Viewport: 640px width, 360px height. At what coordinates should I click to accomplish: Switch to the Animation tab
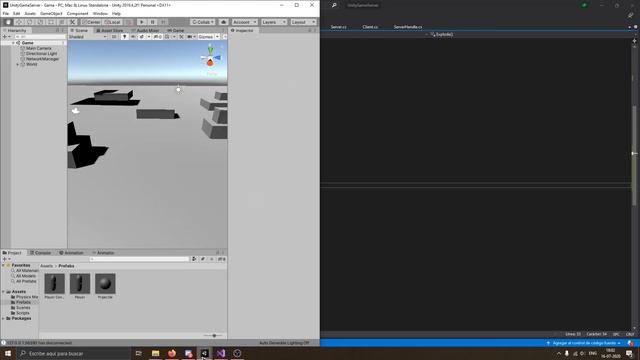point(71,253)
